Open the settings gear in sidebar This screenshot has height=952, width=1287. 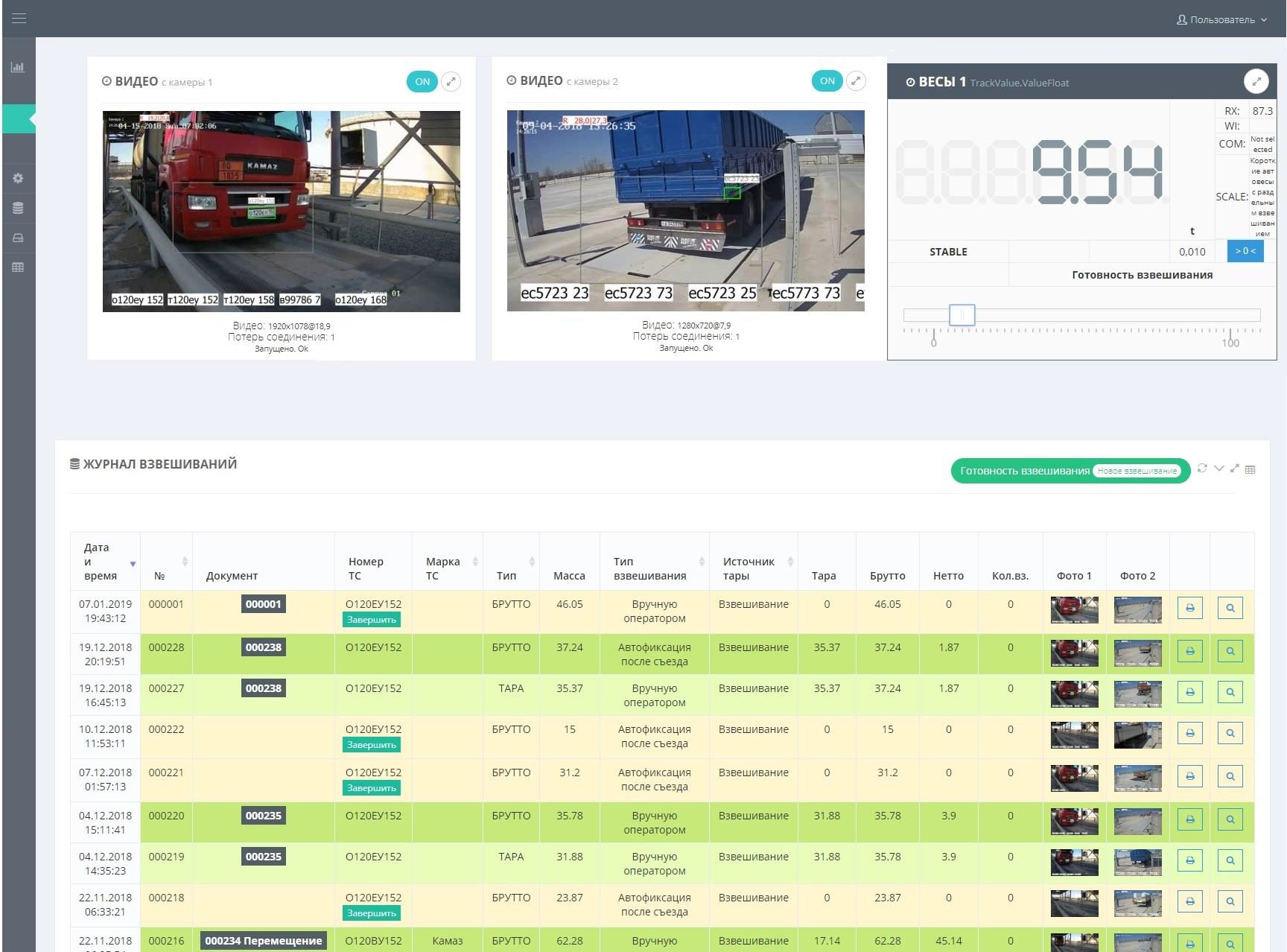point(18,179)
